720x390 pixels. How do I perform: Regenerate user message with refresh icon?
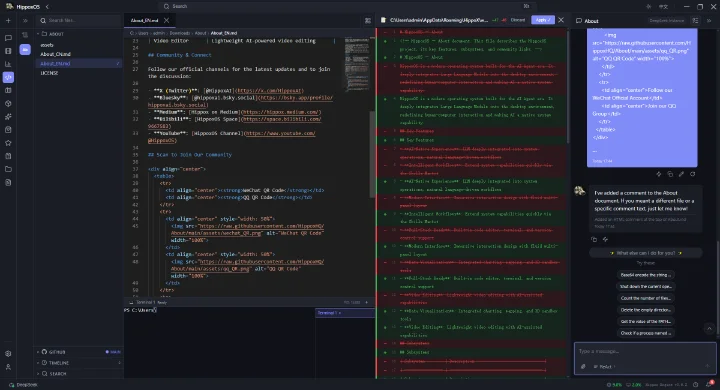pyautogui.click(x=692, y=174)
